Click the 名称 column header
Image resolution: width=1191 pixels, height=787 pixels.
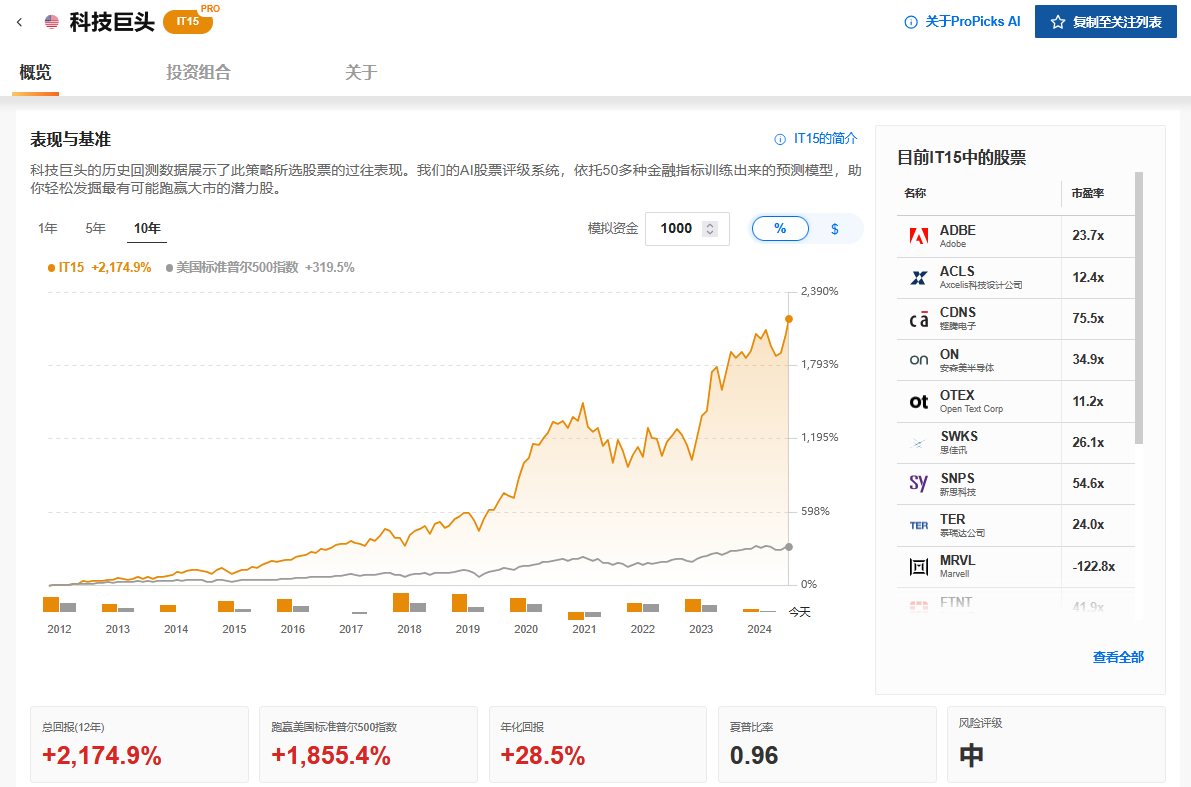point(915,194)
